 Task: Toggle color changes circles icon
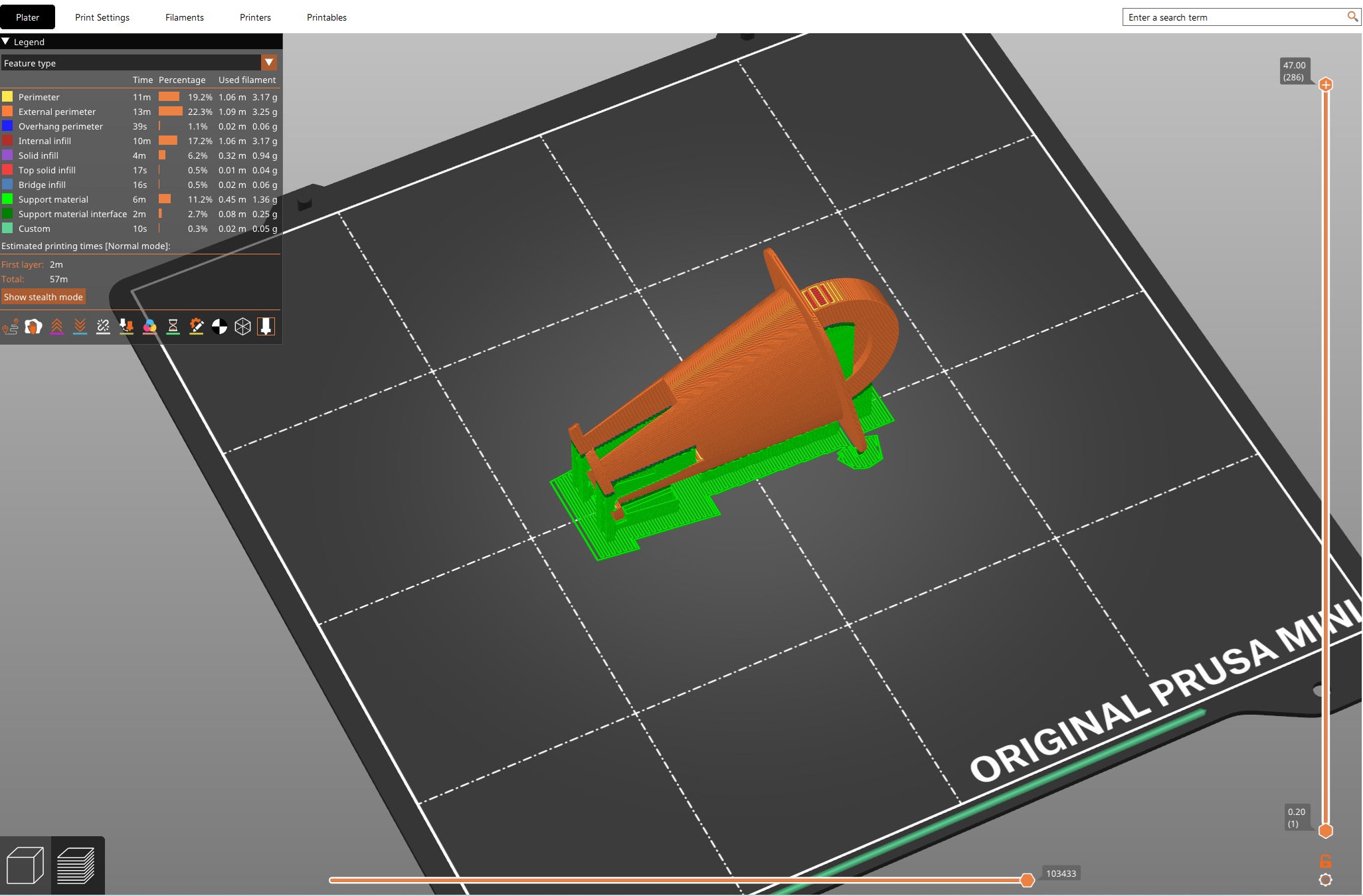point(149,327)
